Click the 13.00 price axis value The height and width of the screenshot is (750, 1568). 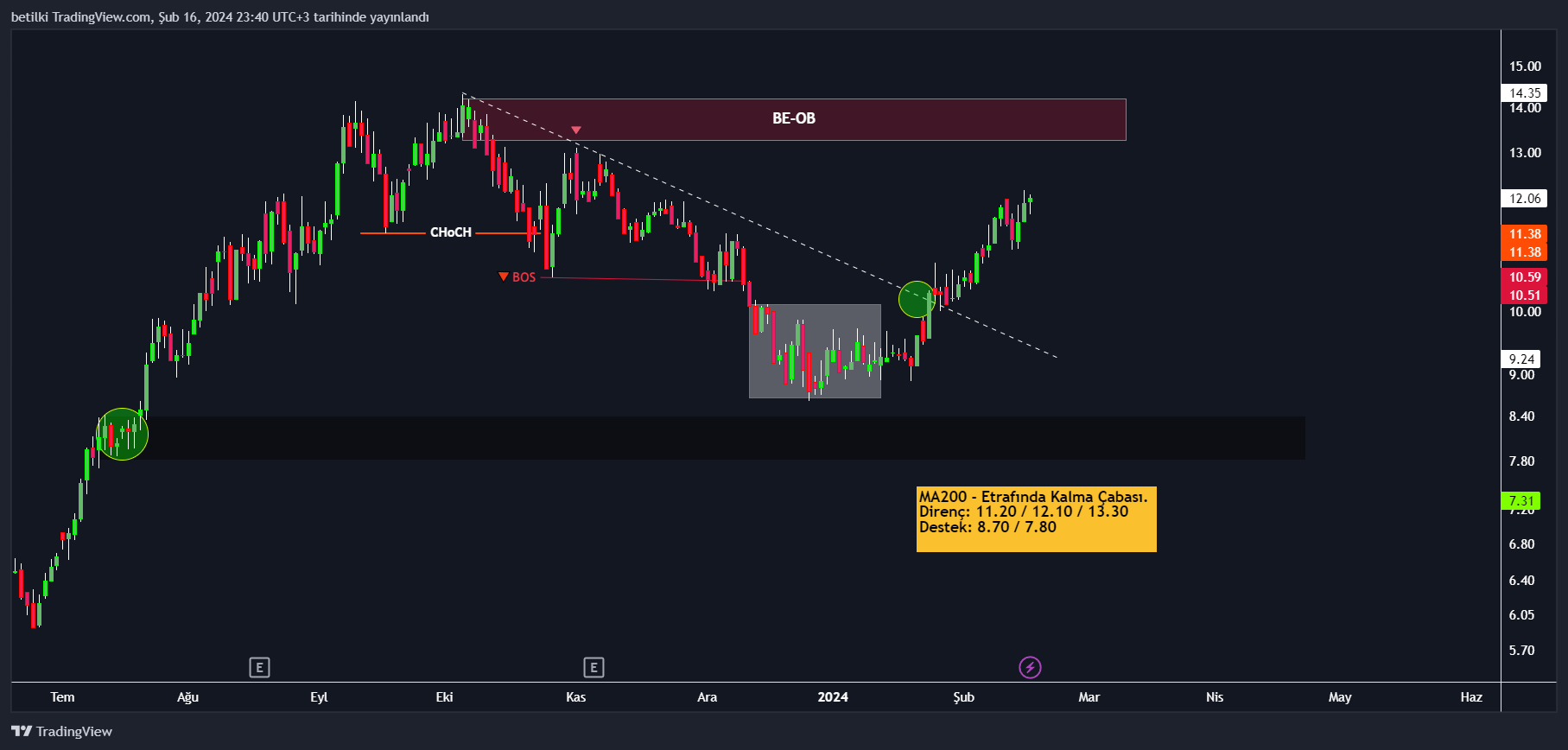tap(1525, 152)
